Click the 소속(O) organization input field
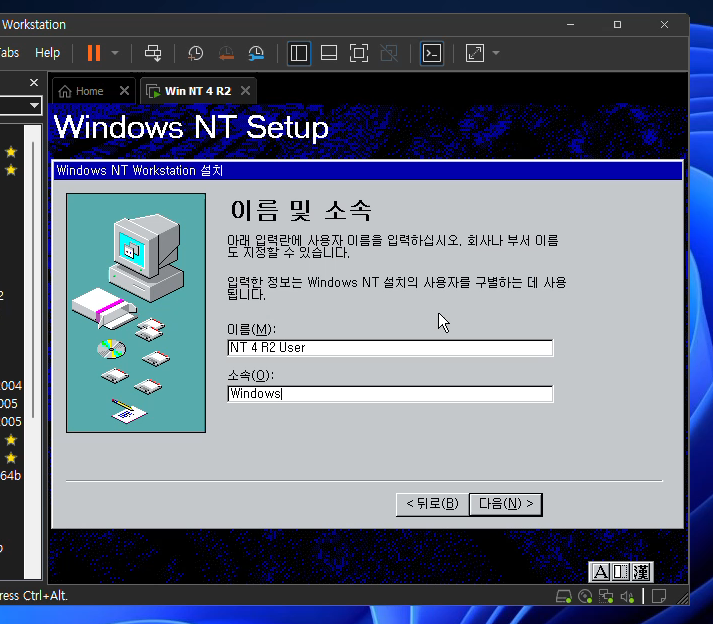Screen dimensions: 713x624 click(390, 394)
